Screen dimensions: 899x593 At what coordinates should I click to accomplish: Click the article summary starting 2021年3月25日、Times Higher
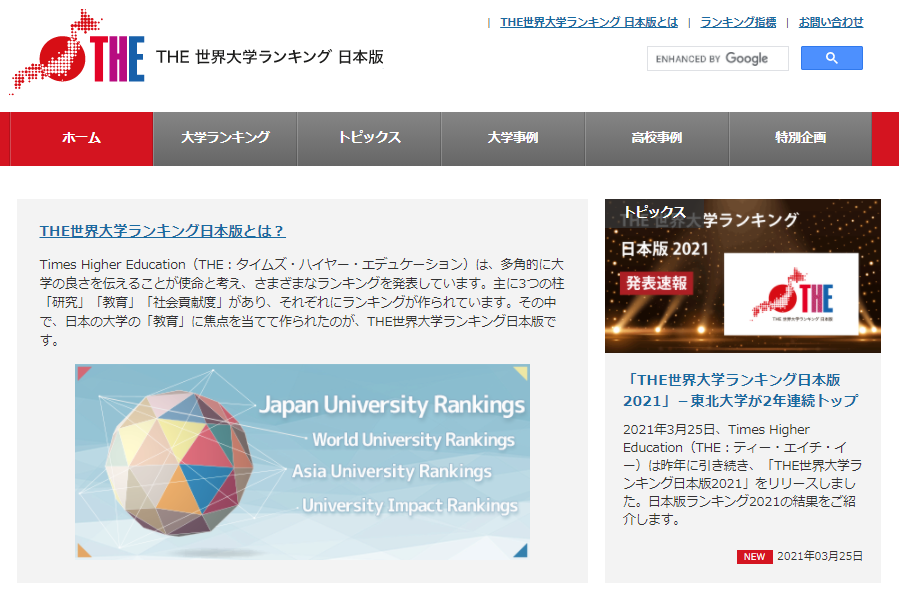pos(742,474)
